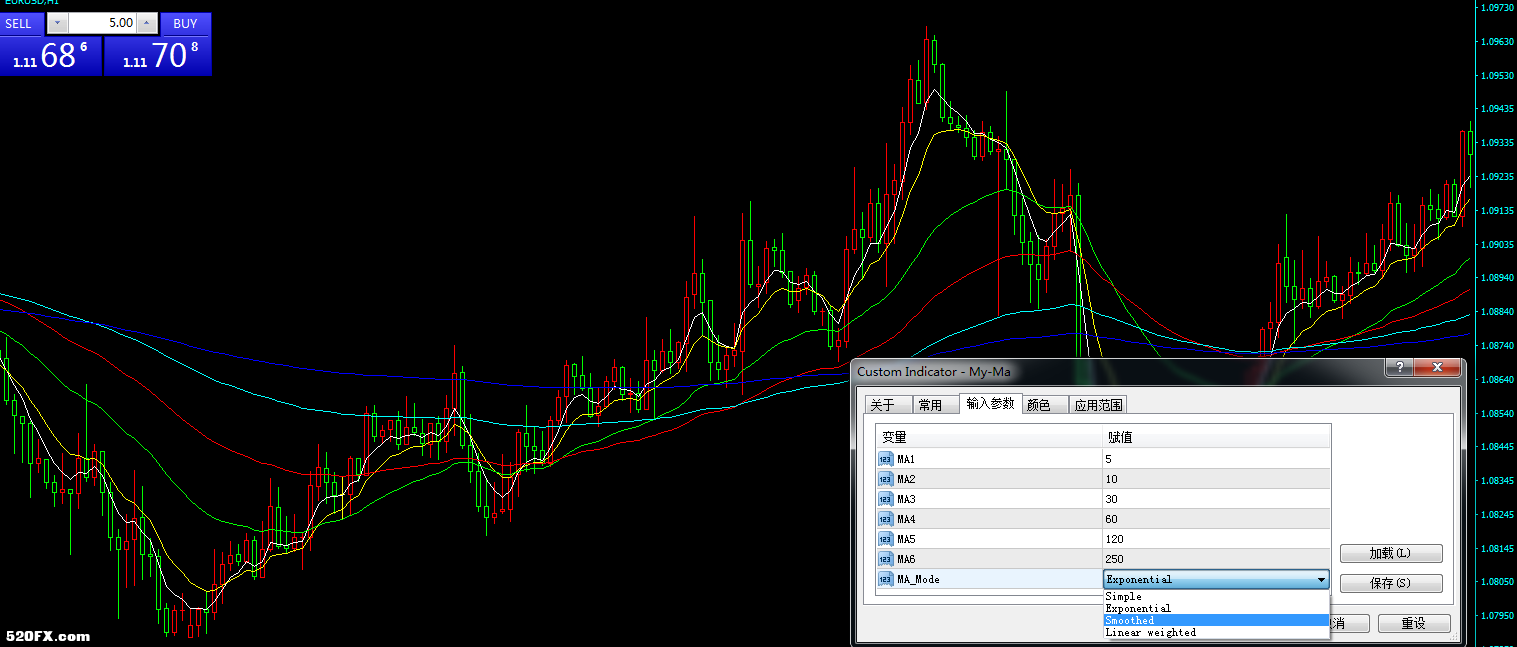
Task: Click the MA_Mode variable icon
Action: pyautogui.click(x=886, y=579)
